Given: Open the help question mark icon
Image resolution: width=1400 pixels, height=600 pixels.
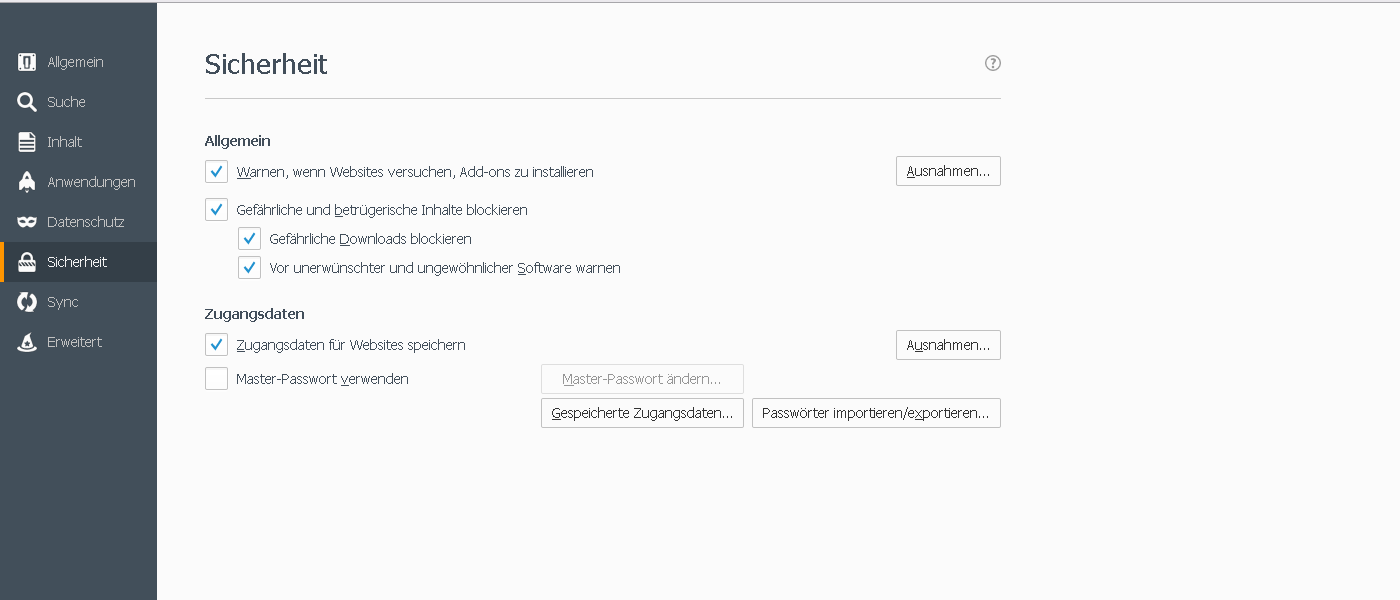Looking at the screenshot, I should point(993,63).
